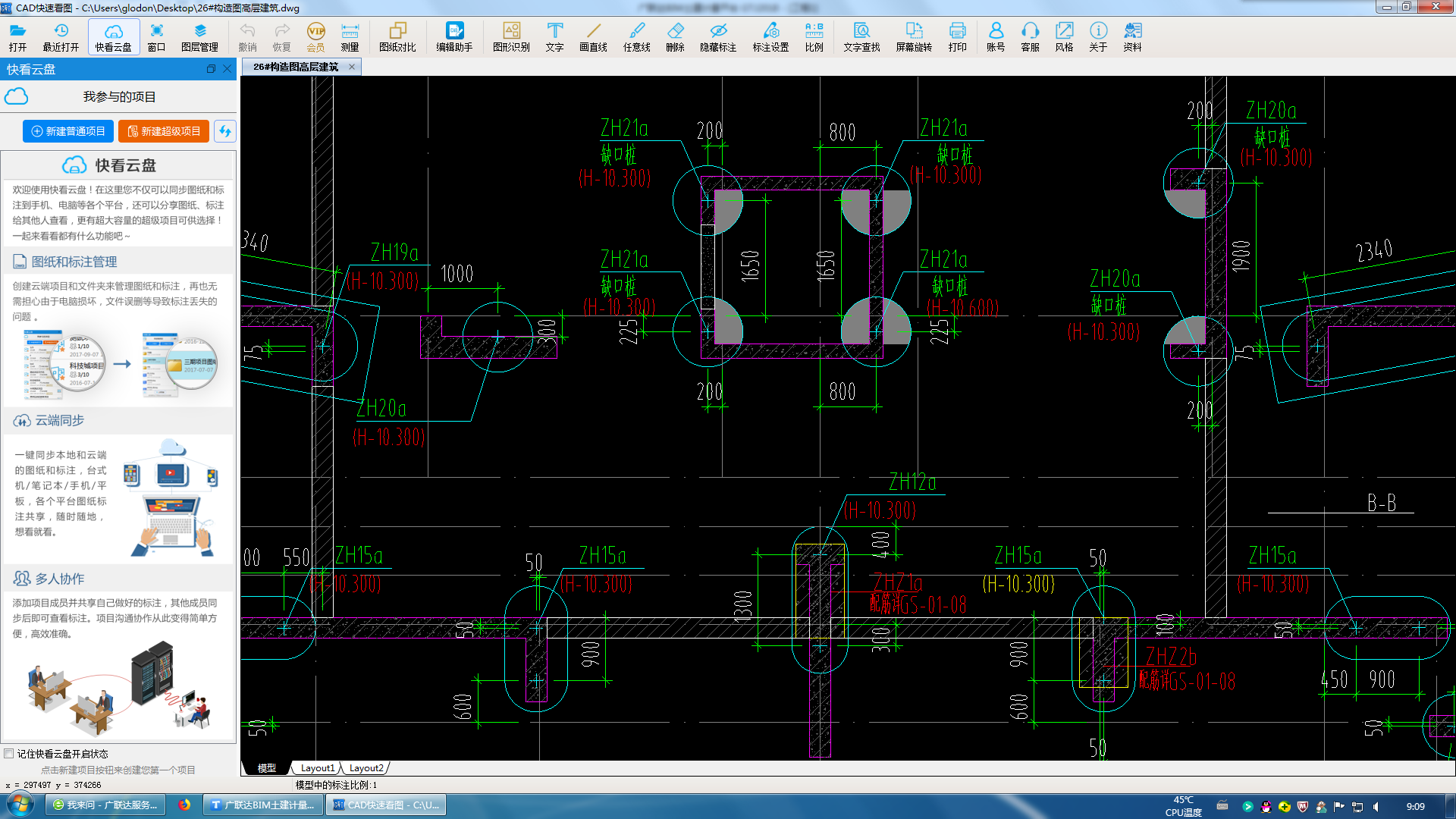The height and width of the screenshot is (819, 1456).
Task: Click the 图纸和标注管理 illustration thumbnail
Action: (120, 364)
